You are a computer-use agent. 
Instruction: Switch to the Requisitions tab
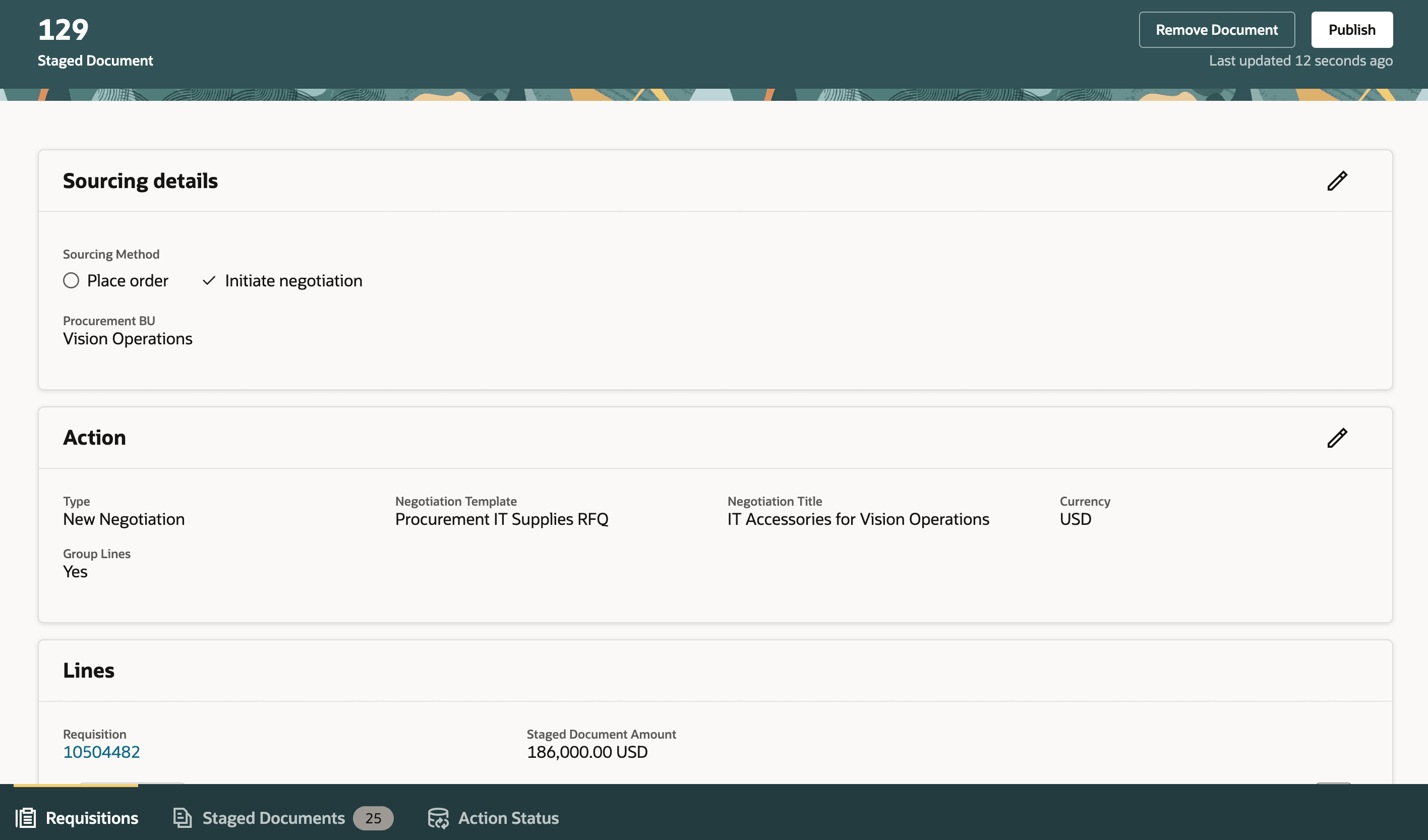click(x=91, y=818)
